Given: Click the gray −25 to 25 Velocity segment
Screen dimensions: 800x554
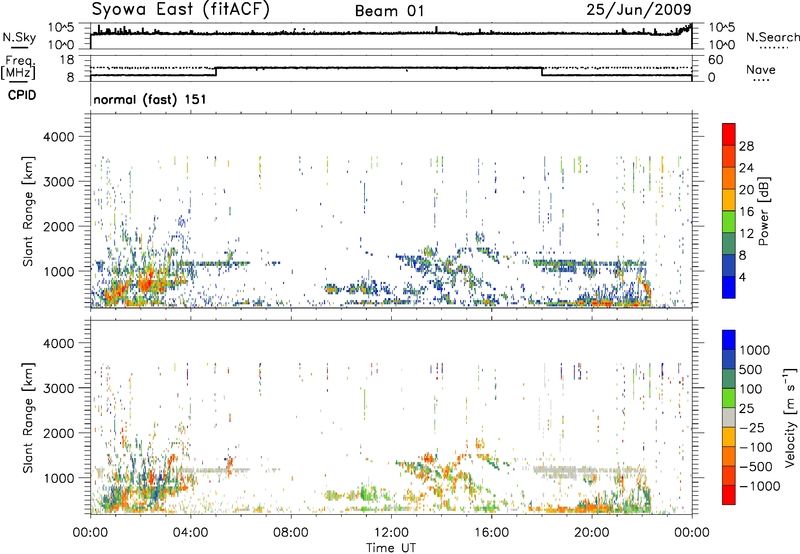Looking at the screenshot, I should click(729, 417).
